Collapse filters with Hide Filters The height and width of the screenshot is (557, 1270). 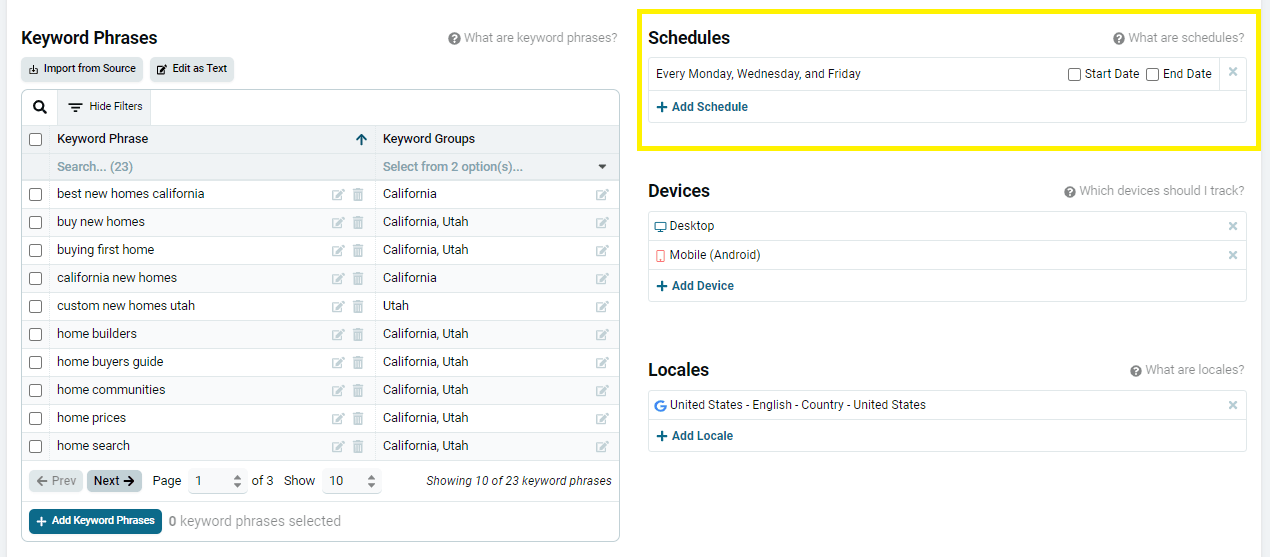pos(104,107)
